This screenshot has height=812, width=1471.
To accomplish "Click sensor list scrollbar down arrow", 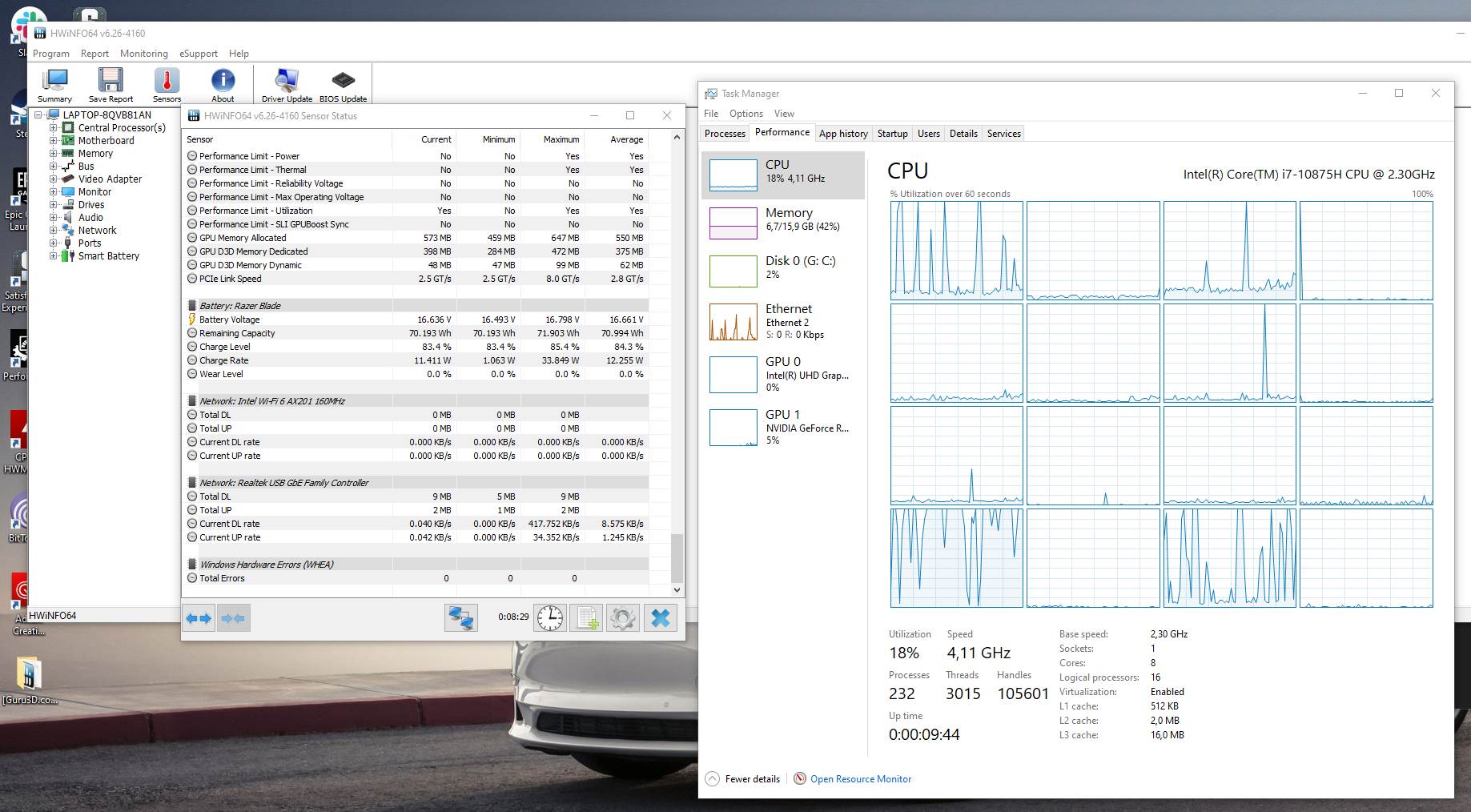I will tap(677, 590).
